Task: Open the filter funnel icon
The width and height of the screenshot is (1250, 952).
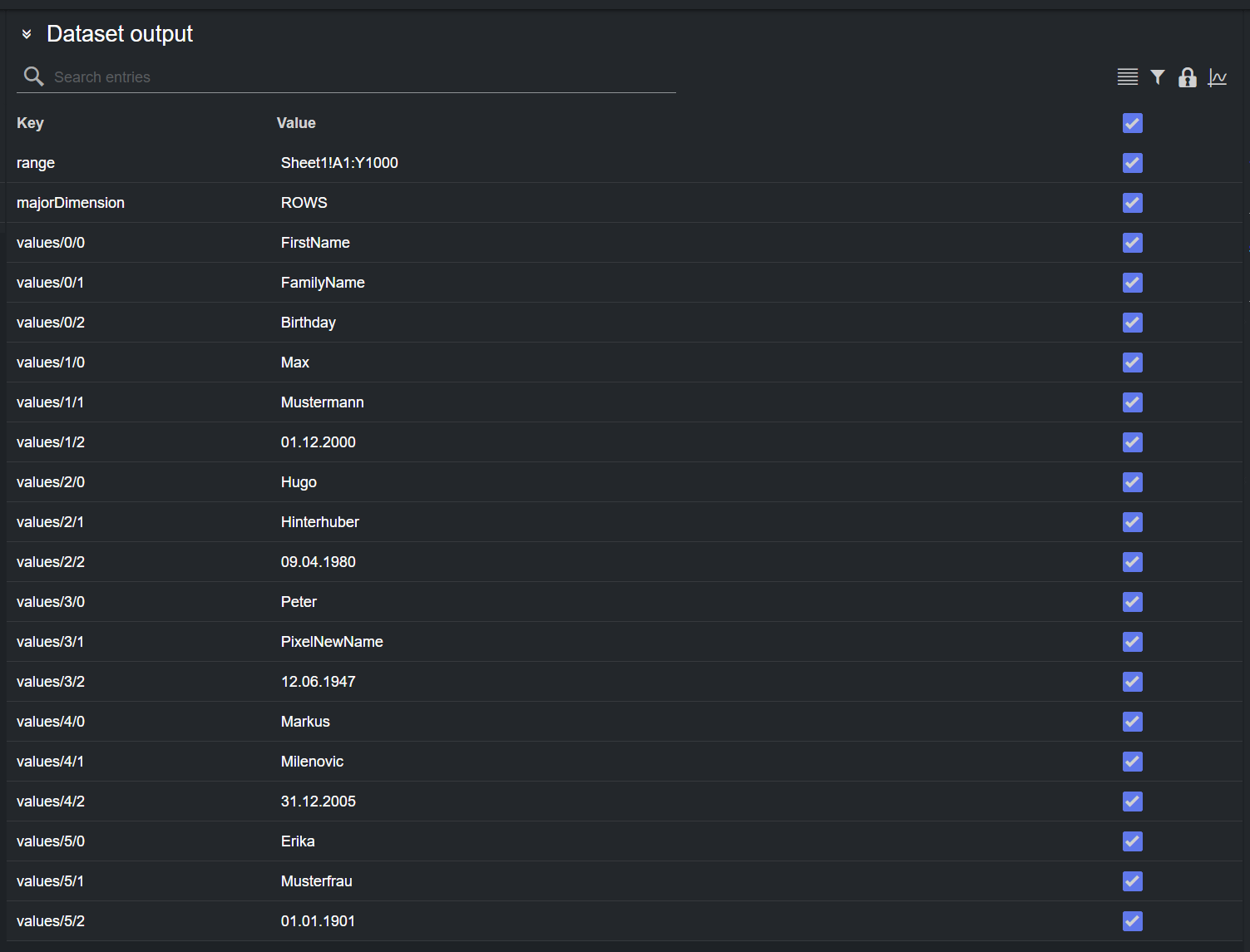Action: [x=1158, y=77]
